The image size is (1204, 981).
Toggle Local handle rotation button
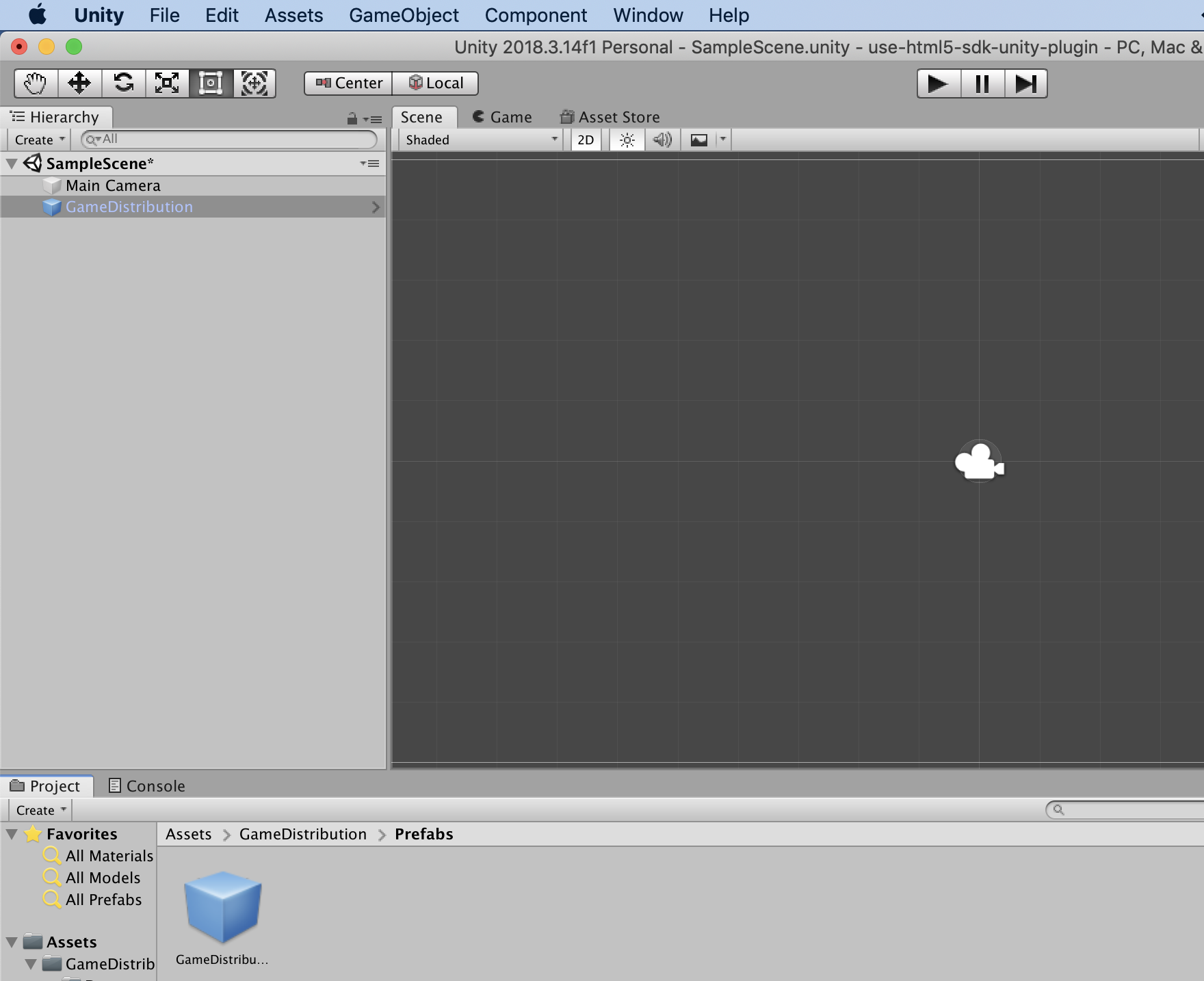point(435,83)
